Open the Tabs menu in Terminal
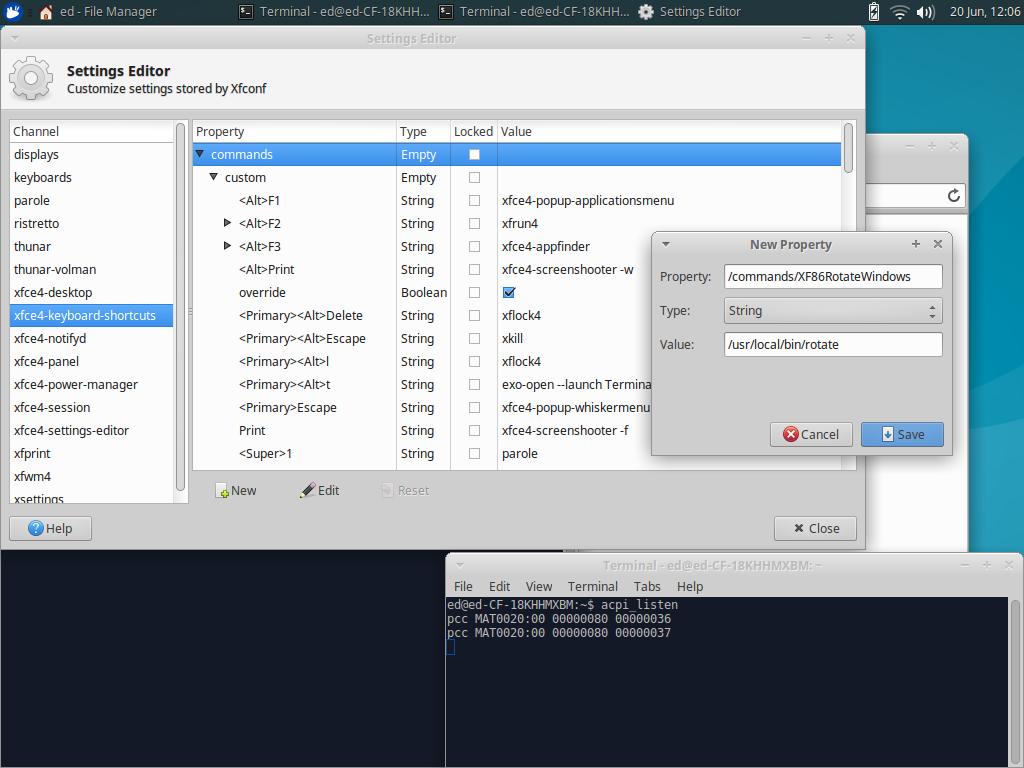Screen dimensions: 1024x768 [x=646, y=586]
